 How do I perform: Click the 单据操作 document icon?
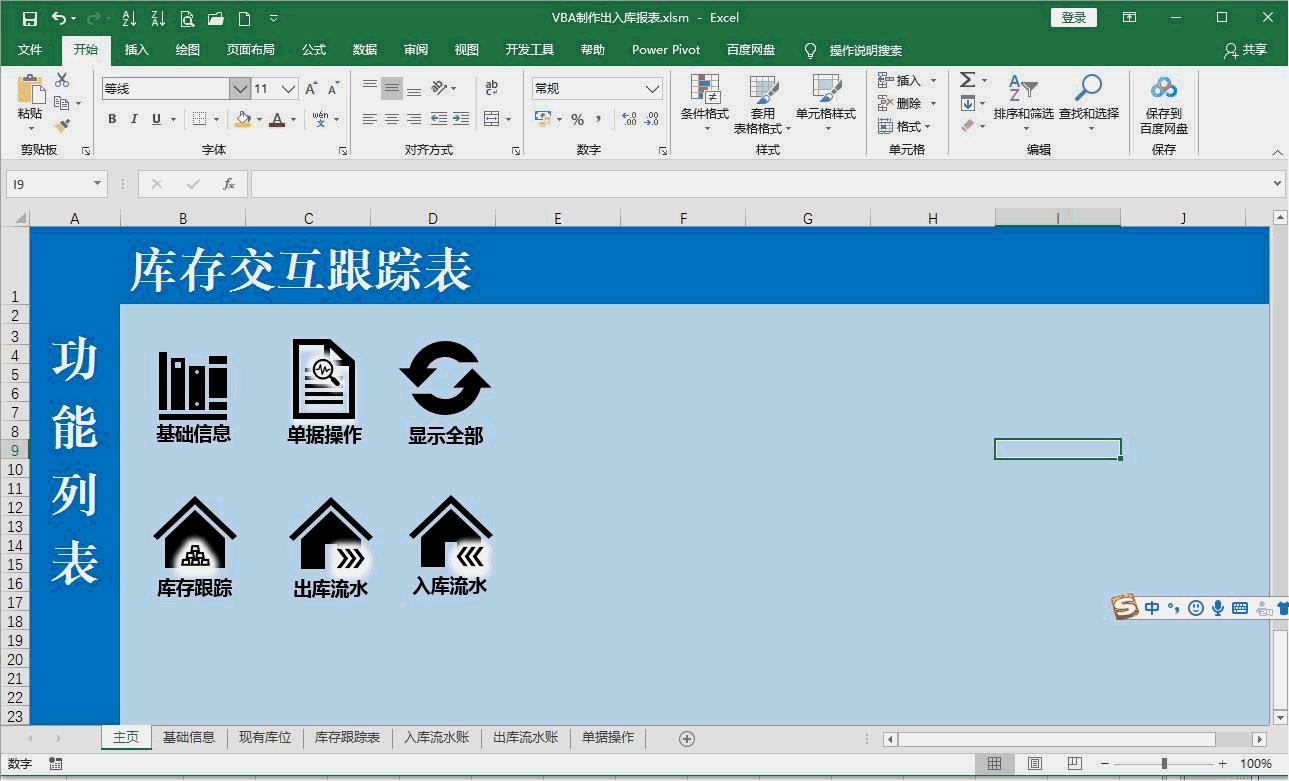pos(322,380)
